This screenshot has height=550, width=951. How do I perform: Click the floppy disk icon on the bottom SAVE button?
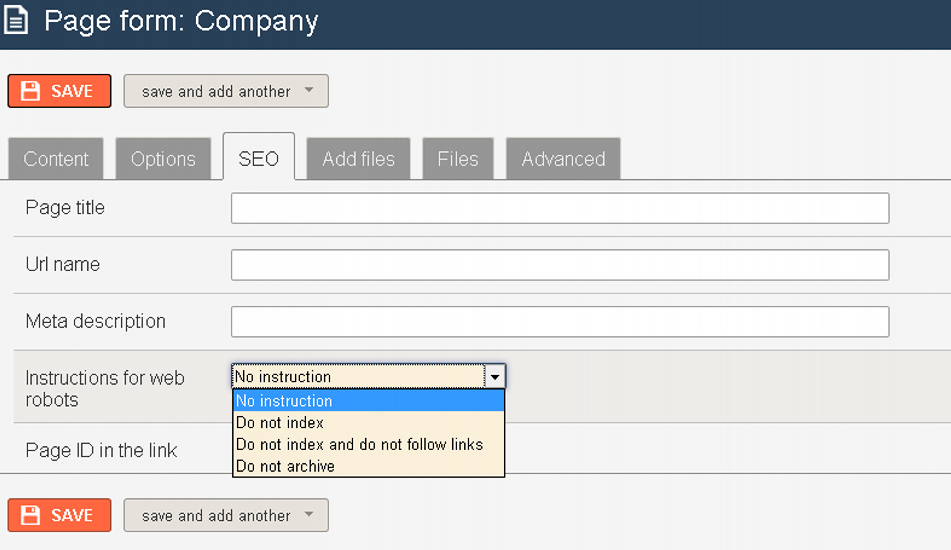click(30, 515)
